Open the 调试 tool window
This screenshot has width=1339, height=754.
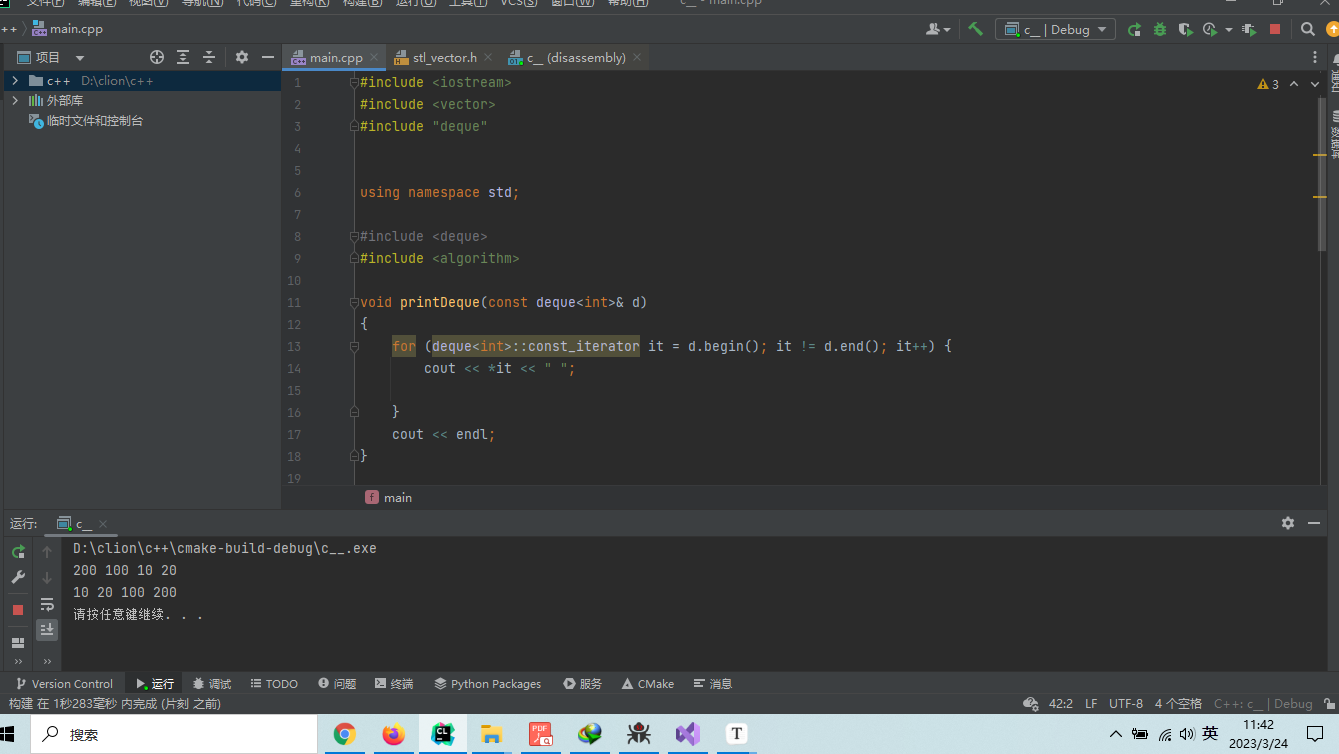pos(211,684)
